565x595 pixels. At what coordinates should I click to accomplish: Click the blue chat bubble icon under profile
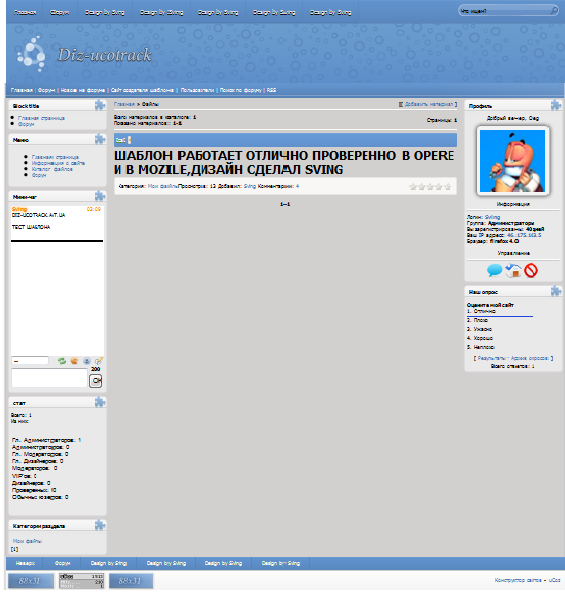coord(494,271)
